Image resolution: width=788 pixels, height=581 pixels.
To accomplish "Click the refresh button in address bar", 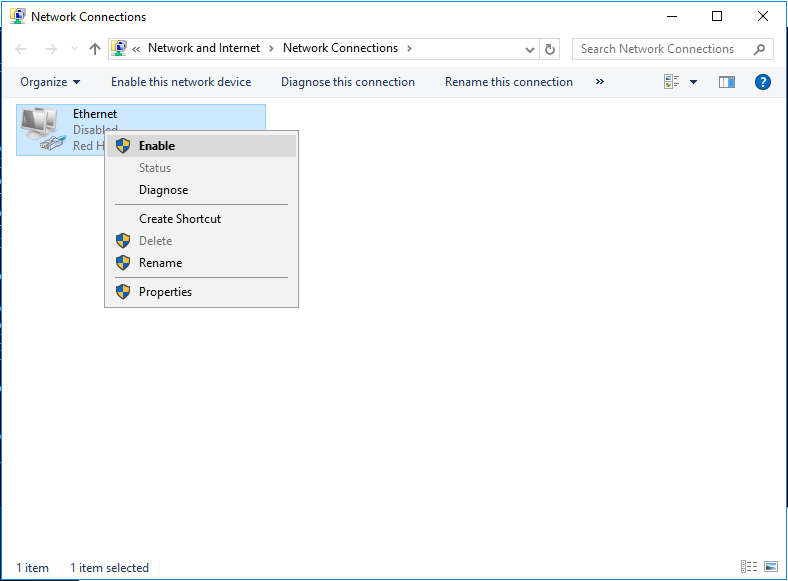I will click(550, 49).
